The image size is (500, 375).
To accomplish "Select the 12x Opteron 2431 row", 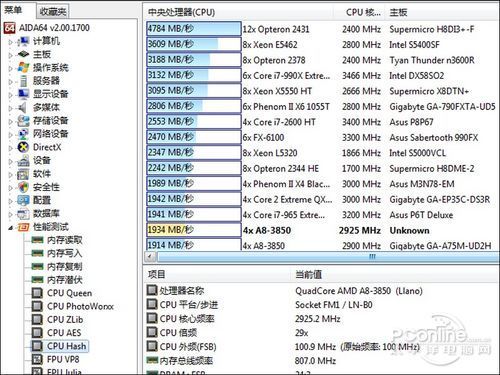I will 322,29.
